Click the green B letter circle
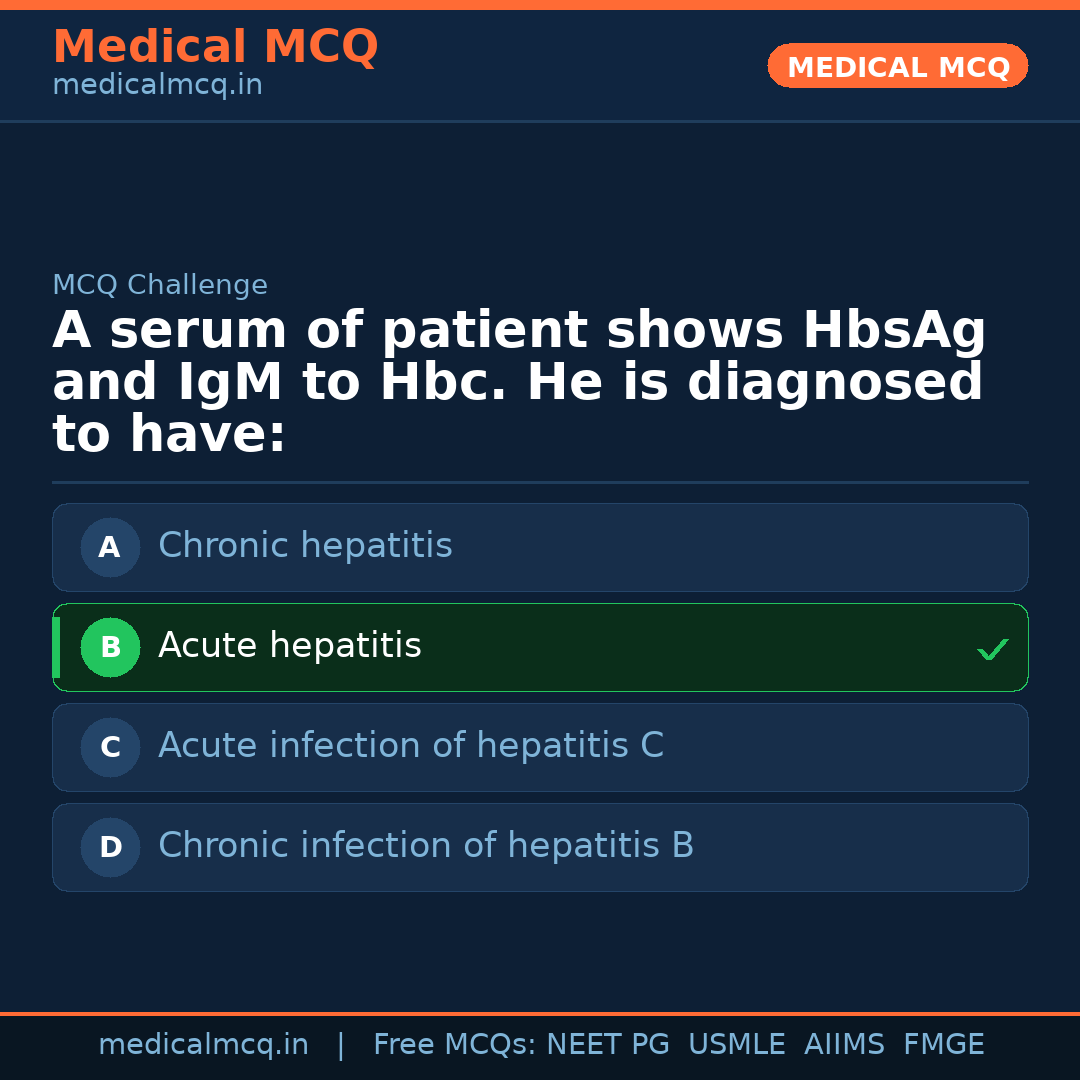 [110, 647]
